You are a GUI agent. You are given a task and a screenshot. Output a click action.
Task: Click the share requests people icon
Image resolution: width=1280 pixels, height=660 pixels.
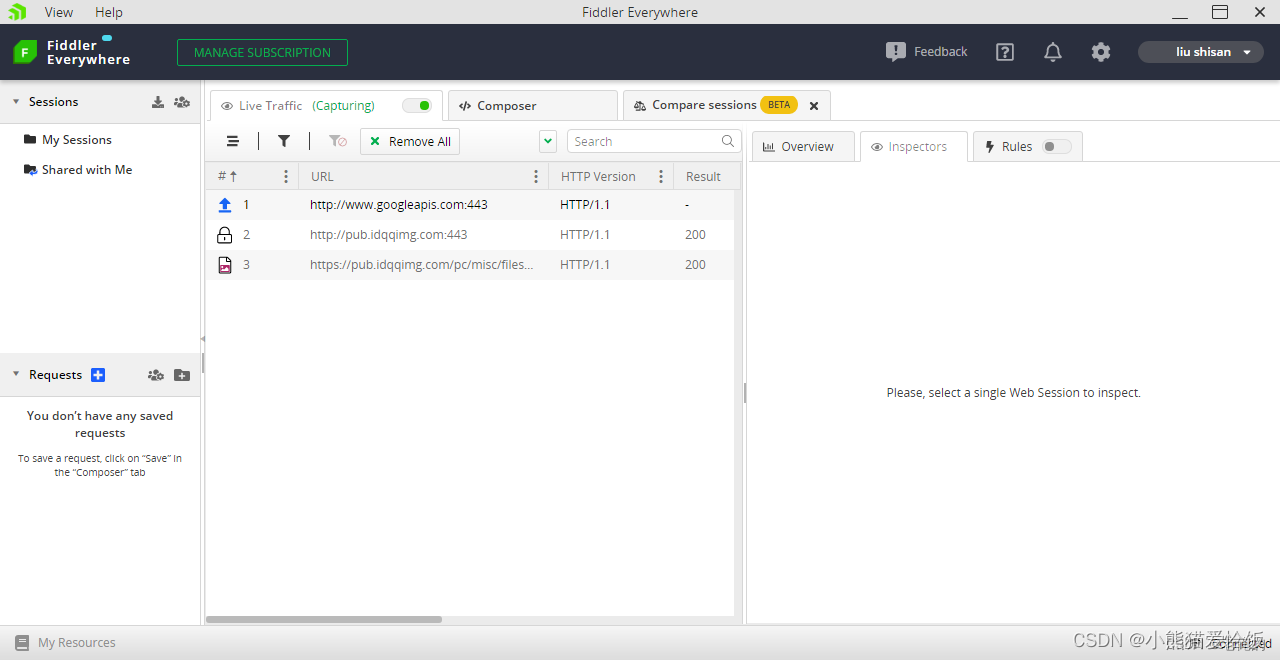point(156,375)
